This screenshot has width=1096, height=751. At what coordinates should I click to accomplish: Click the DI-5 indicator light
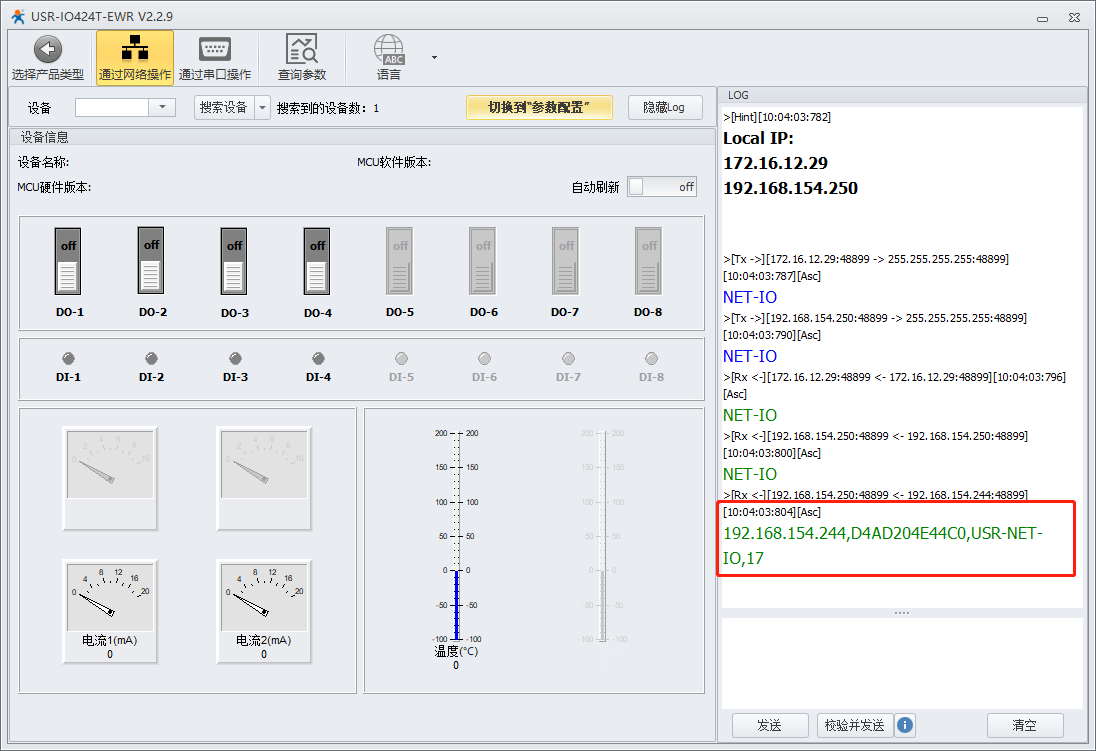(401, 359)
